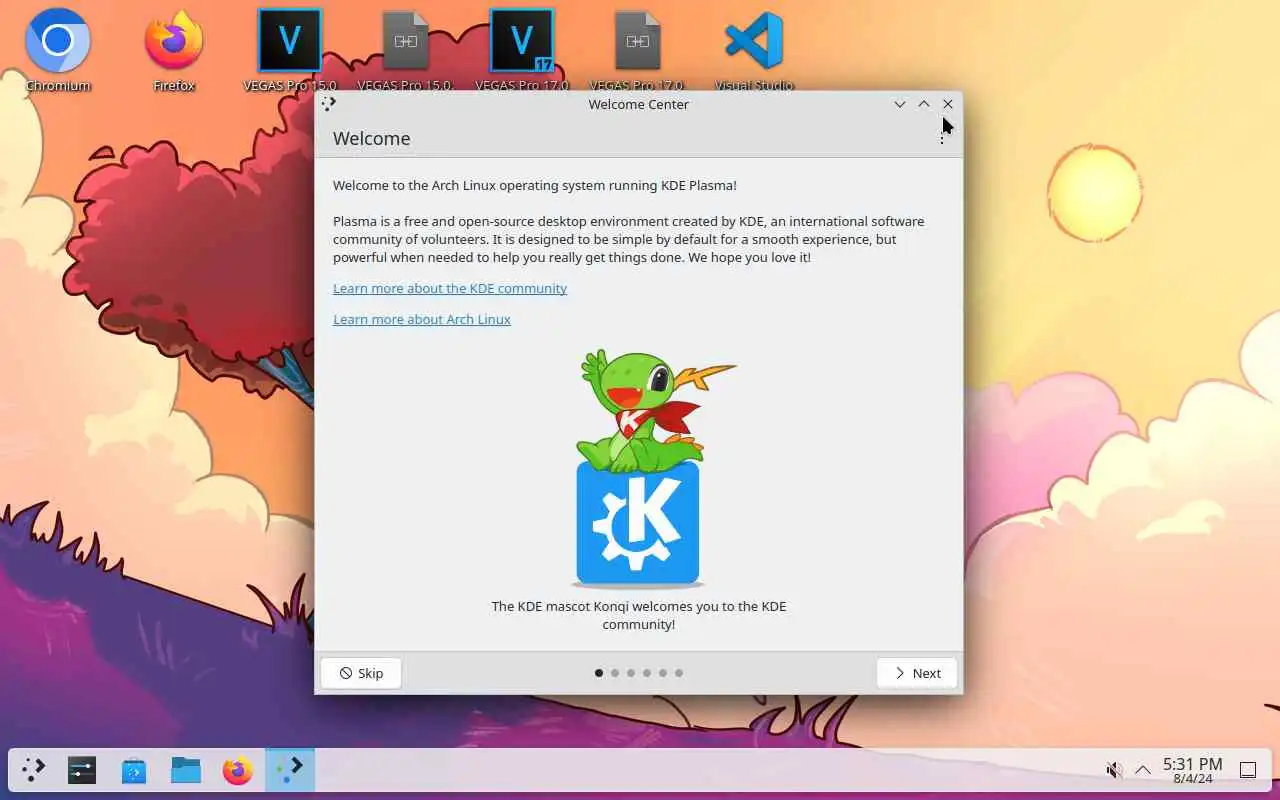This screenshot has height=800, width=1280.
Task: Open System Settings from the taskbar
Action: click(x=82, y=770)
